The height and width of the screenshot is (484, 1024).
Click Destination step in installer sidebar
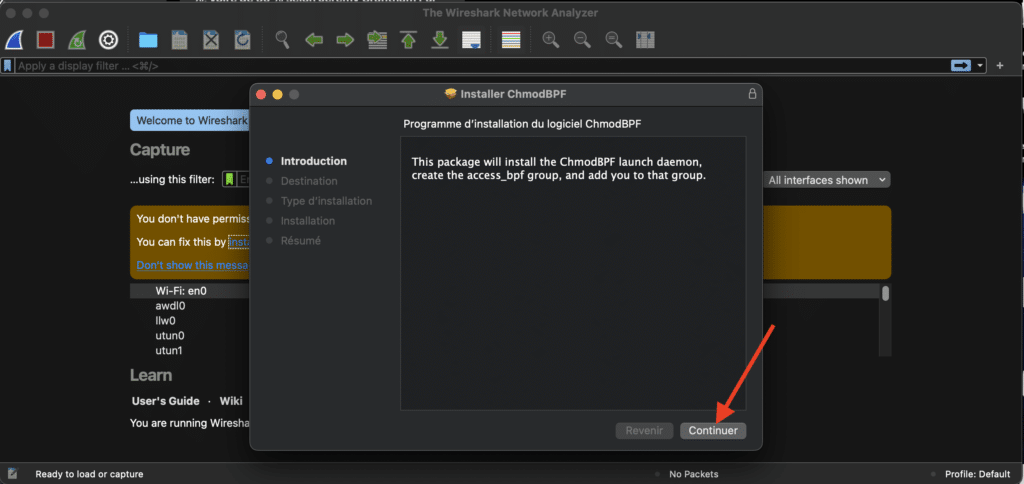pos(309,181)
